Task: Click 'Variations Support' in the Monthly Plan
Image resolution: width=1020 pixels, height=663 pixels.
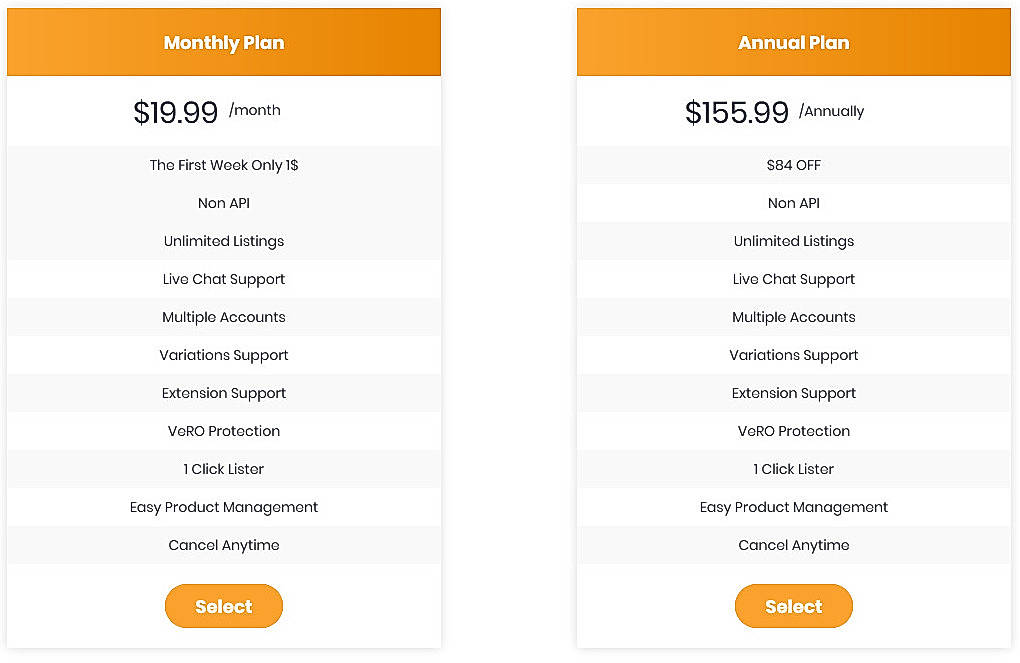Action: click(x=224, y=355)
